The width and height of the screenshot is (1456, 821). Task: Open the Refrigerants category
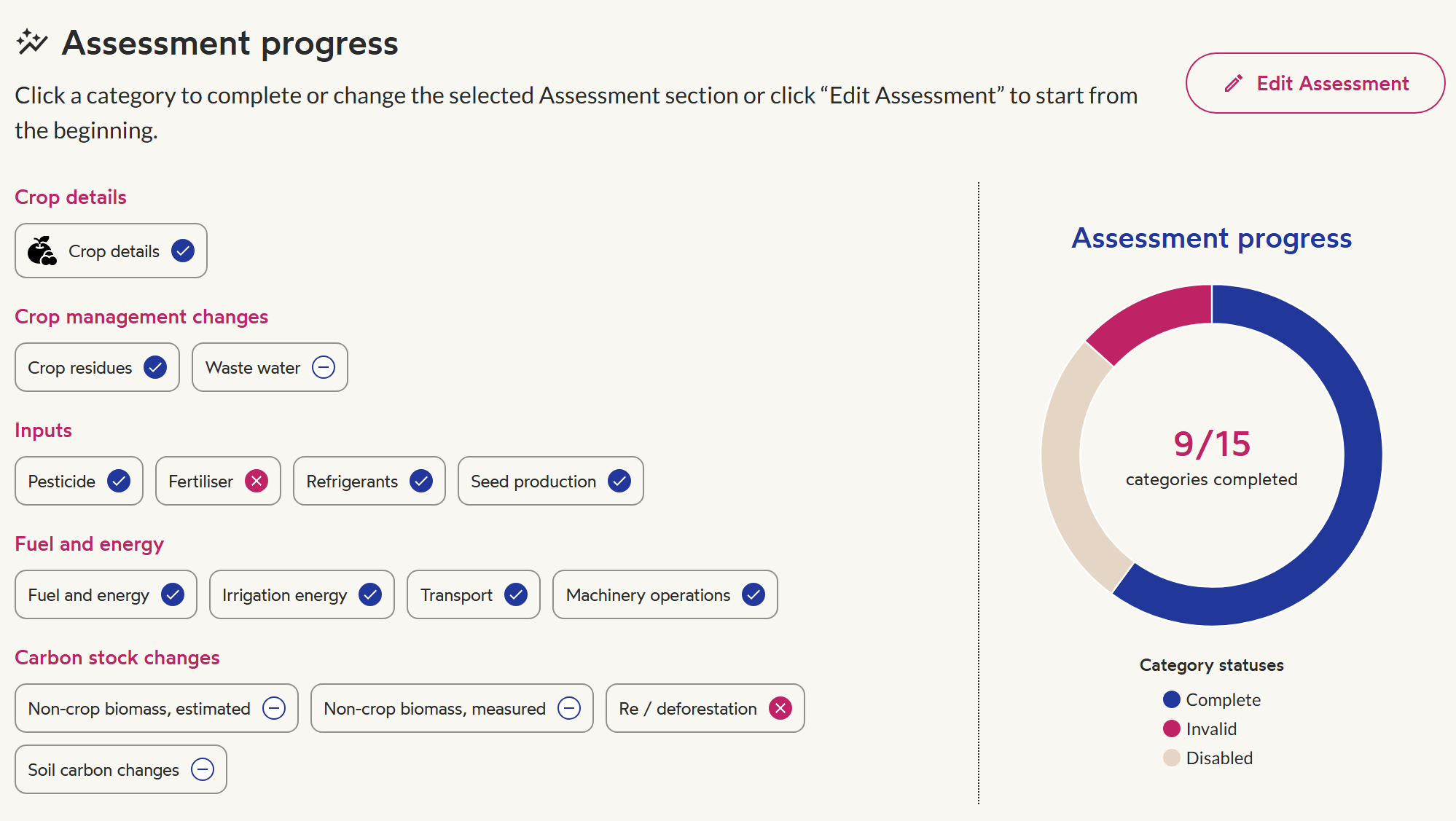[x=369, y=481]
